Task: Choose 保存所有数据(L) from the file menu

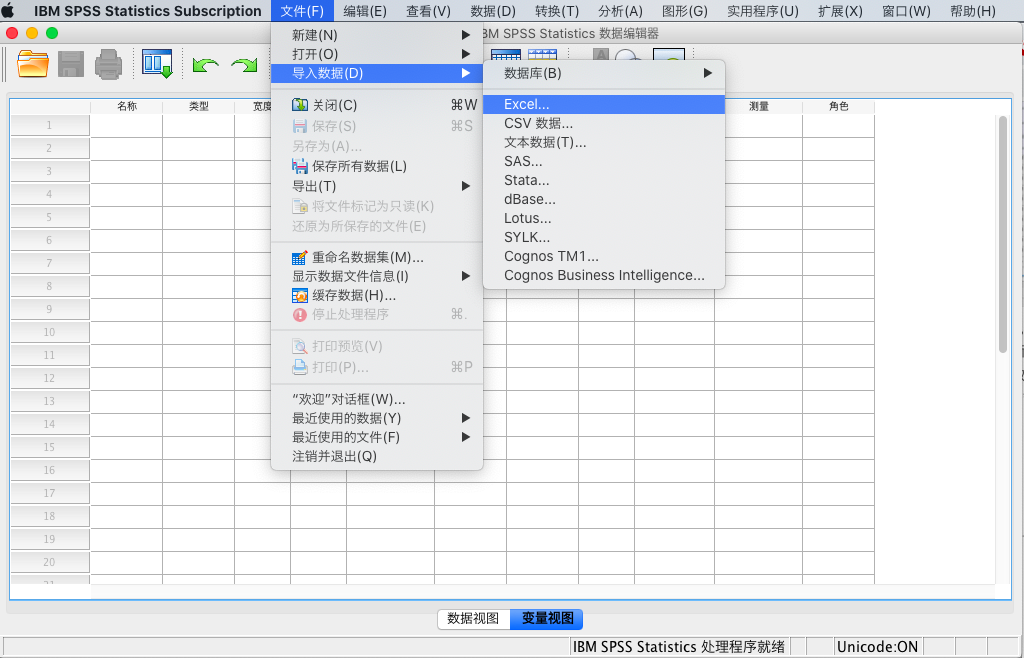Action: [x=377, y=166]
